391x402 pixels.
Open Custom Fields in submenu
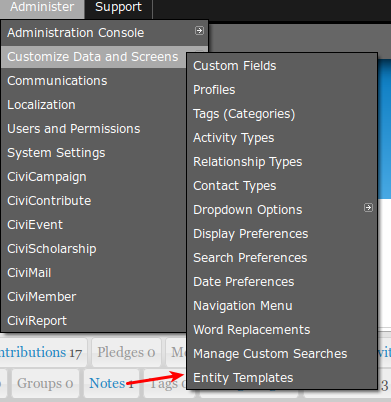[x=282, y=66]
